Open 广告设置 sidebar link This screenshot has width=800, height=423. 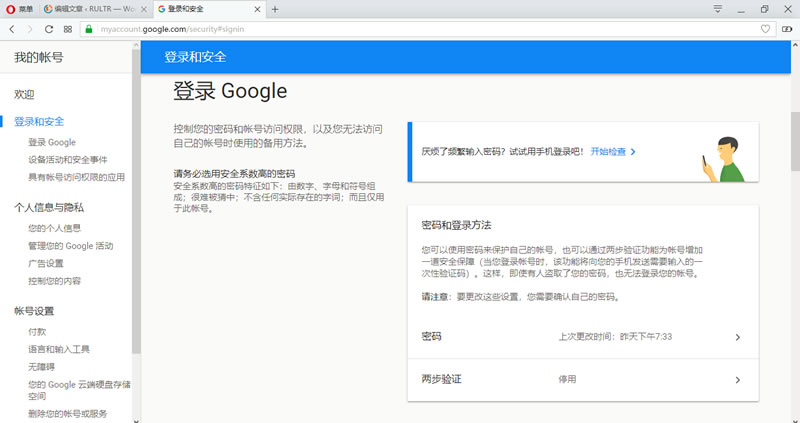point(46,263)
